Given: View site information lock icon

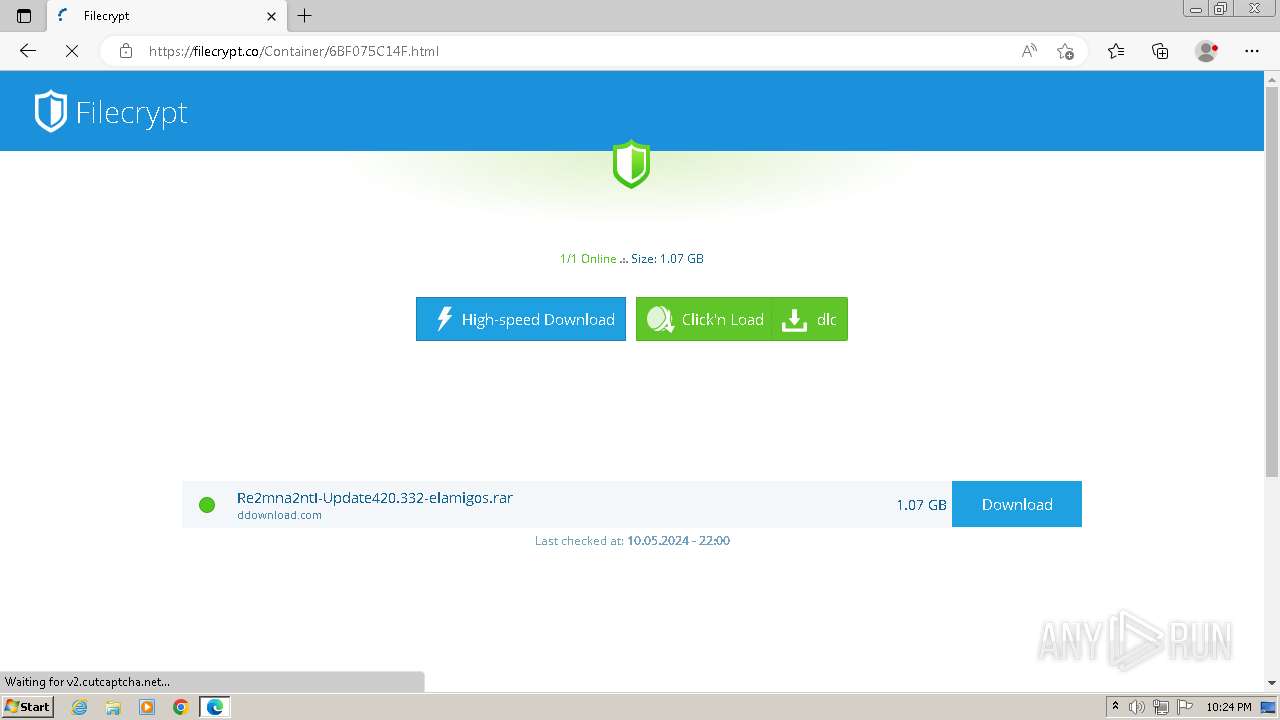Looking at the screenshot, I should tap(126, 51).
